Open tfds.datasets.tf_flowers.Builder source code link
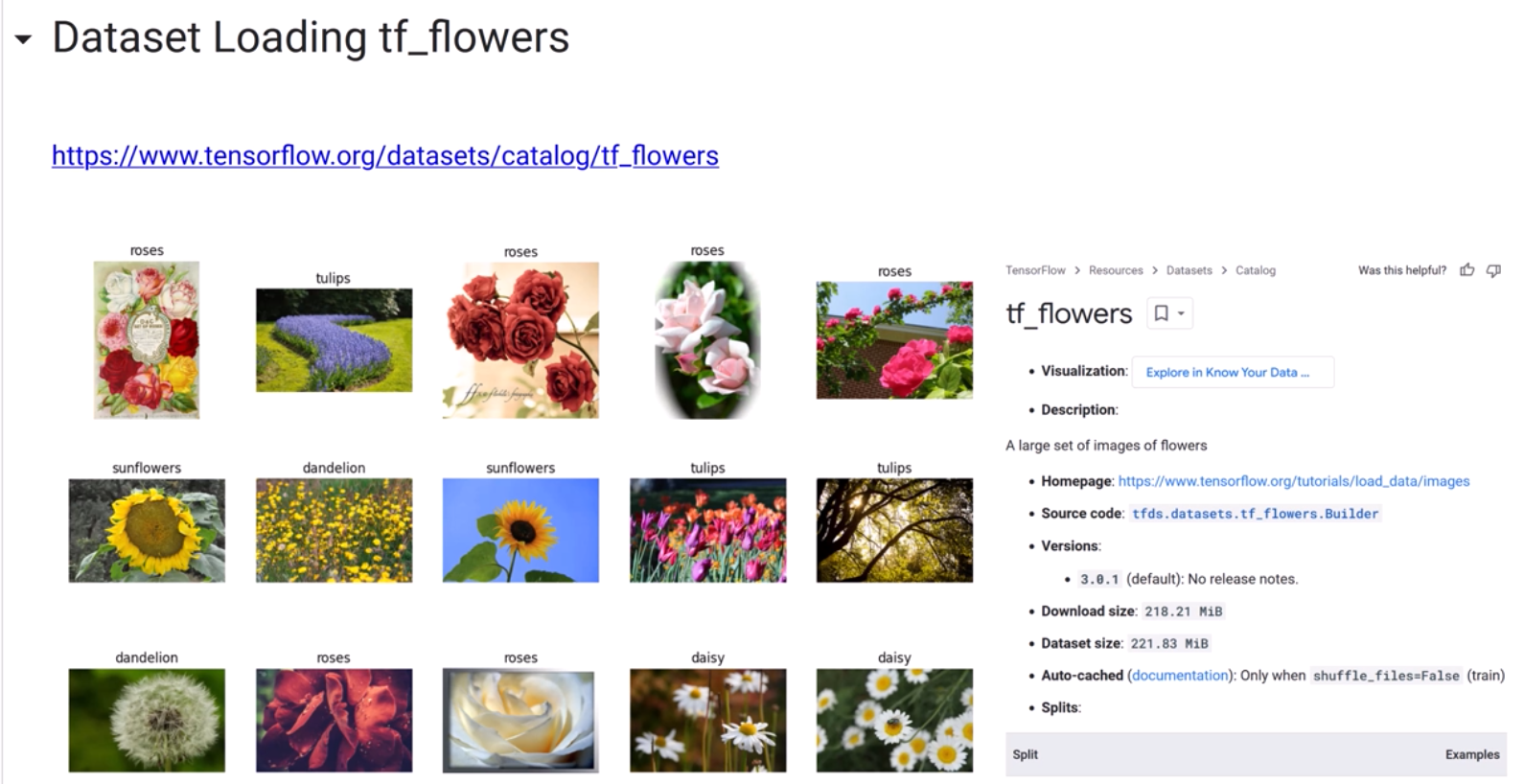Image resolution: width=1524 pixels, height=784 pixels. (1255, 514)
